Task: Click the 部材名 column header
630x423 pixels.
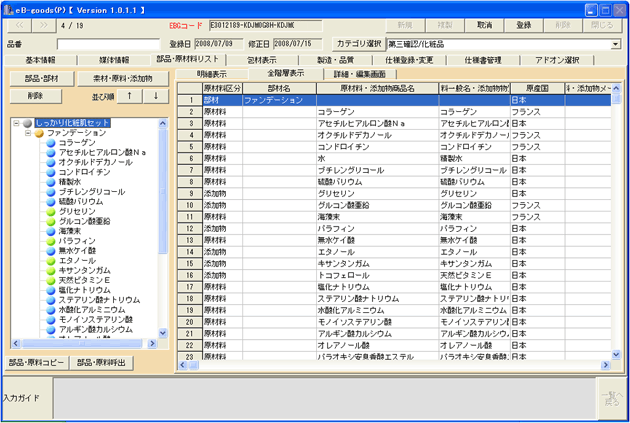Action: 279,88
